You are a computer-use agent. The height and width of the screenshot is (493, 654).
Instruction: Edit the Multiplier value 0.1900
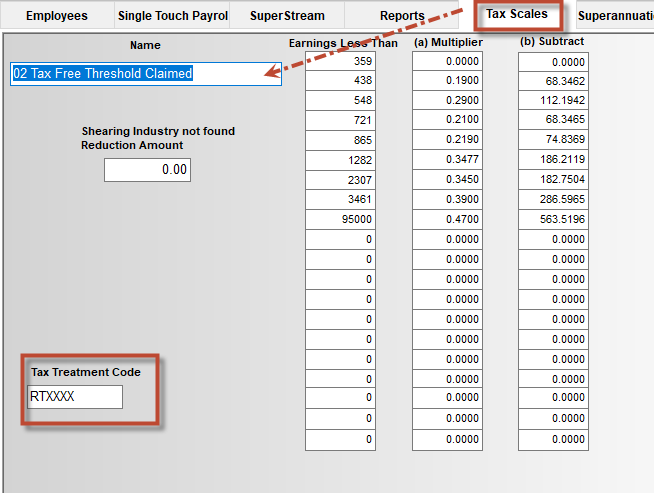[447, 81]
